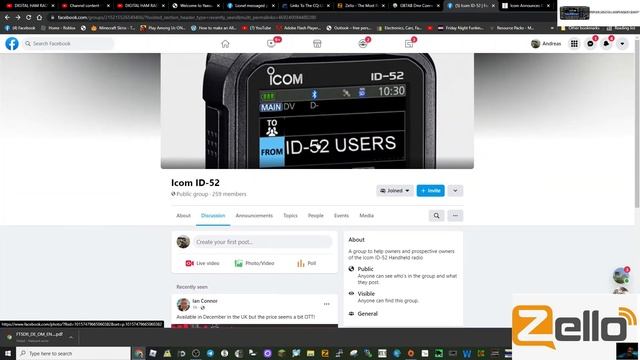Open the Reading list
This screenshot has width=640, height=360.
pyautogui.click(x=620, y=28)
